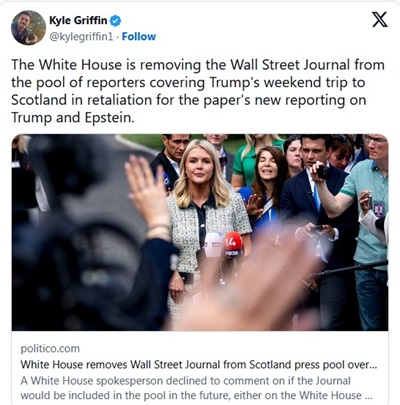Open the press pool photo thumbnail
This screenshot has height=405, width=400.
click(200, 232)
